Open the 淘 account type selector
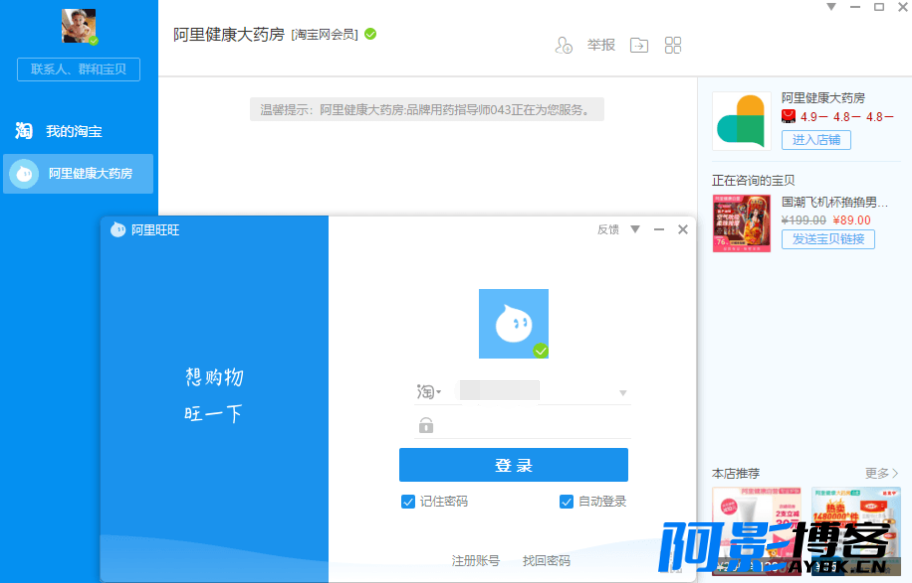Viewport: 912px width, 583px height. 429,392
